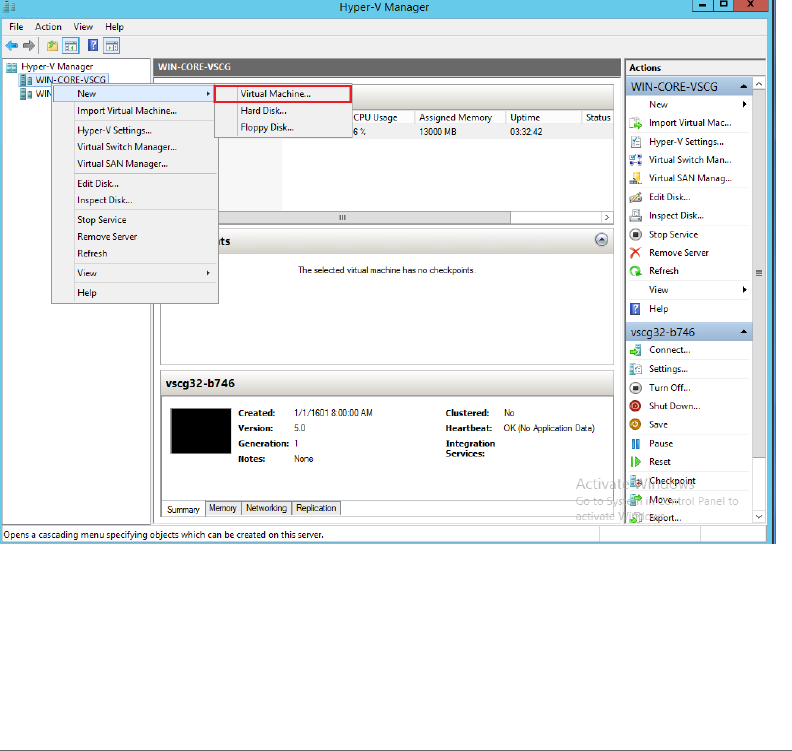Screen dimensions: 792x751
Task: Switch to the Networking tab
Action: pyautogui.click(x=266, y=508)
